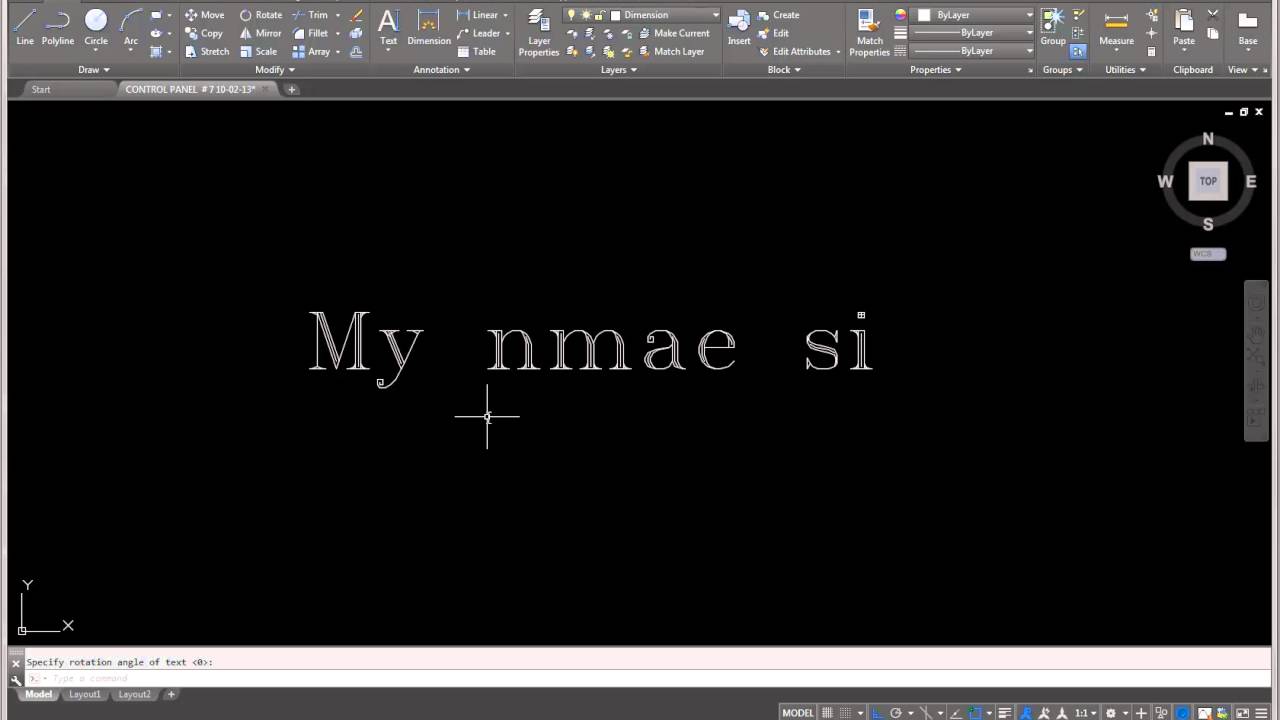The height and width of the screenshot is (720, 1280).
Task: Click the Insert block icon
Action: click(x=739, y=27)
